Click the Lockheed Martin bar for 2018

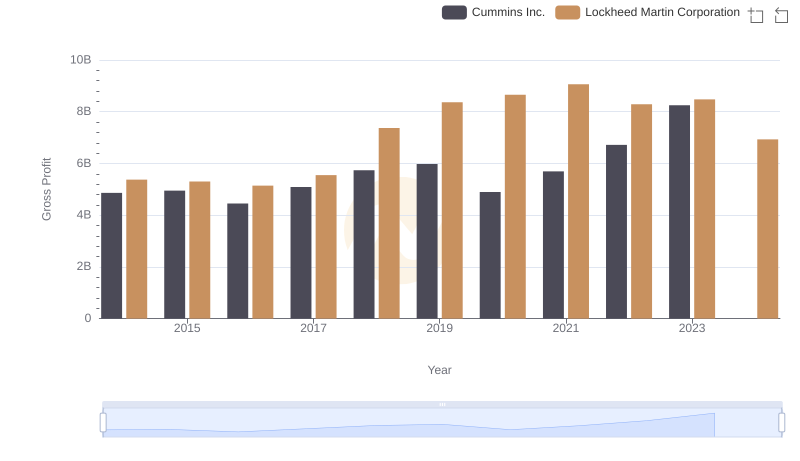389,223
